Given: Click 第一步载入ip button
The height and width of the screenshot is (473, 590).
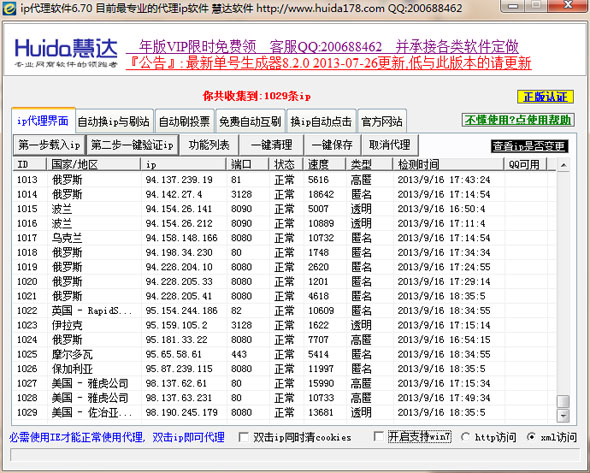Looking at the screenshot, I should 49,145.
